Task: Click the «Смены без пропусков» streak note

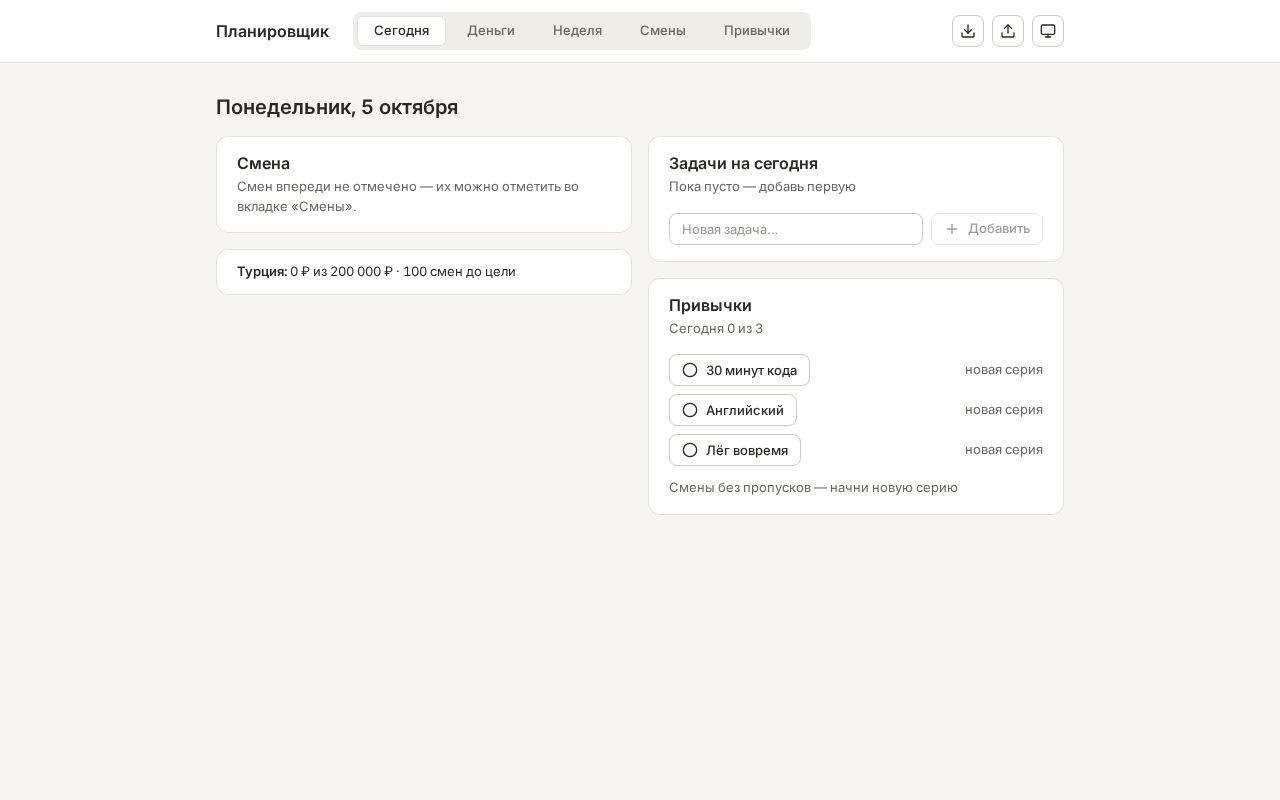Action: point(813,488)
